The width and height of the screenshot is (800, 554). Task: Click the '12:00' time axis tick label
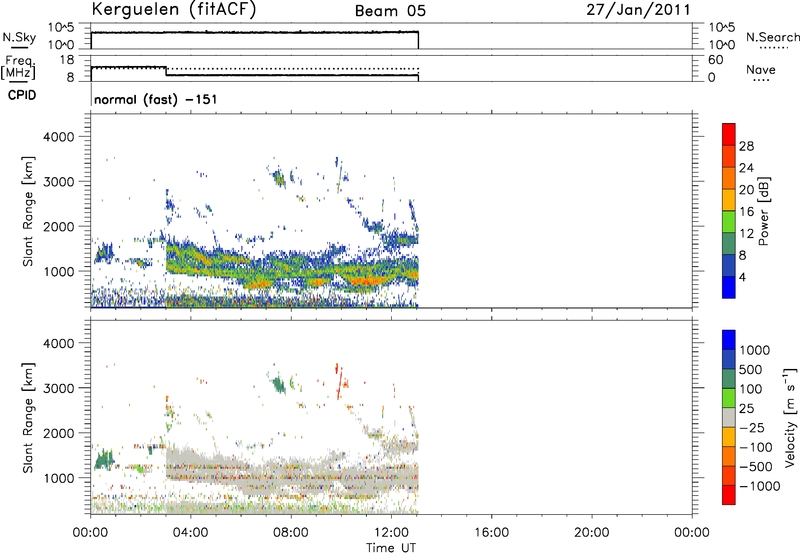tap(391, 533)
